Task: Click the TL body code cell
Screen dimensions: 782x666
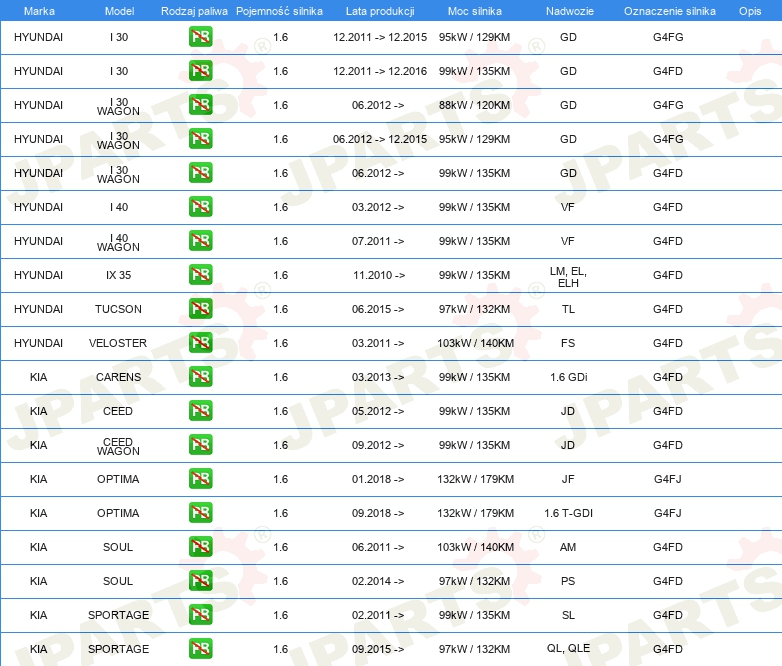Action: click(568, 309)
